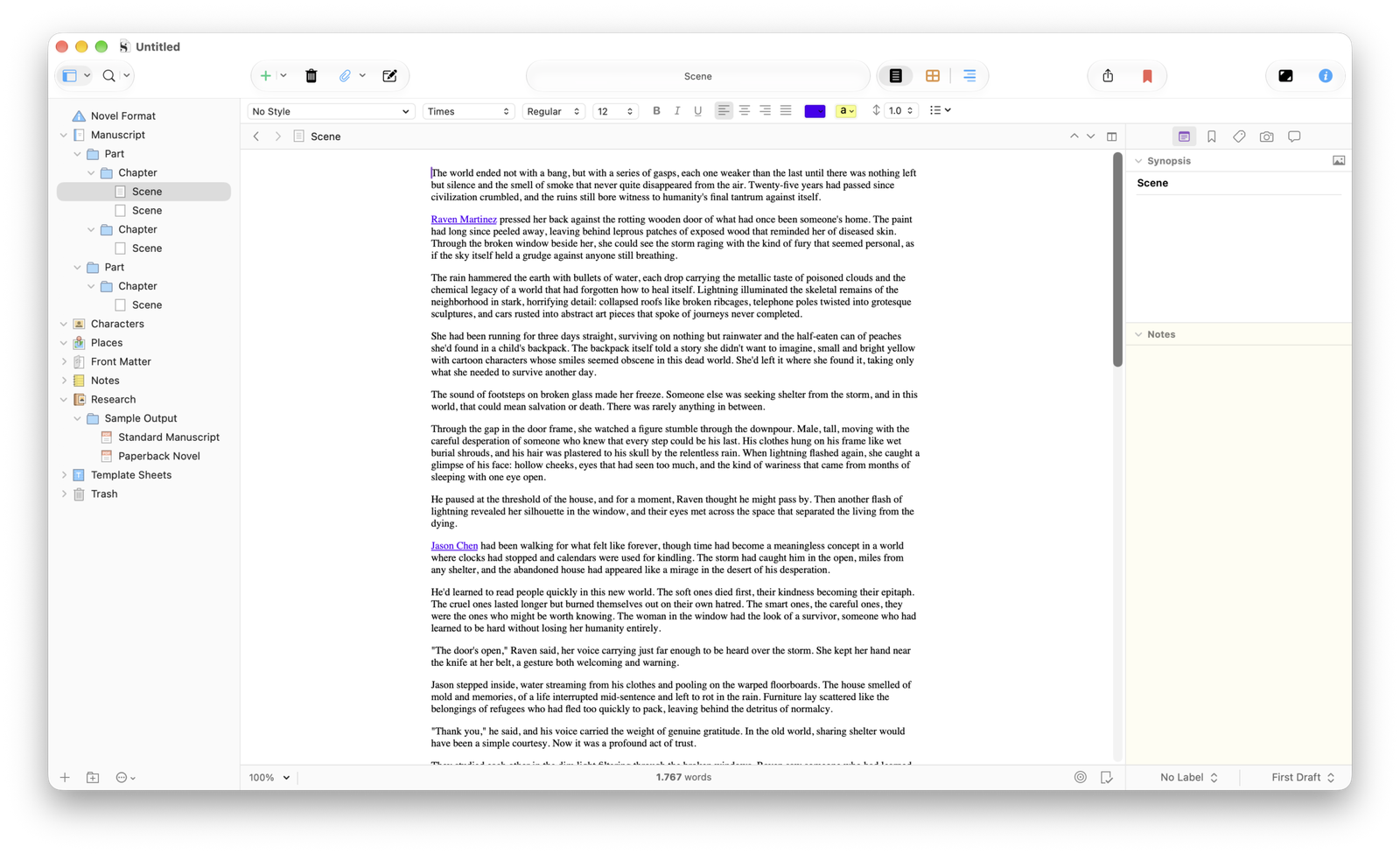
Task: Click the trash delete icon in toolbar
Action: [x=311, y=76]
